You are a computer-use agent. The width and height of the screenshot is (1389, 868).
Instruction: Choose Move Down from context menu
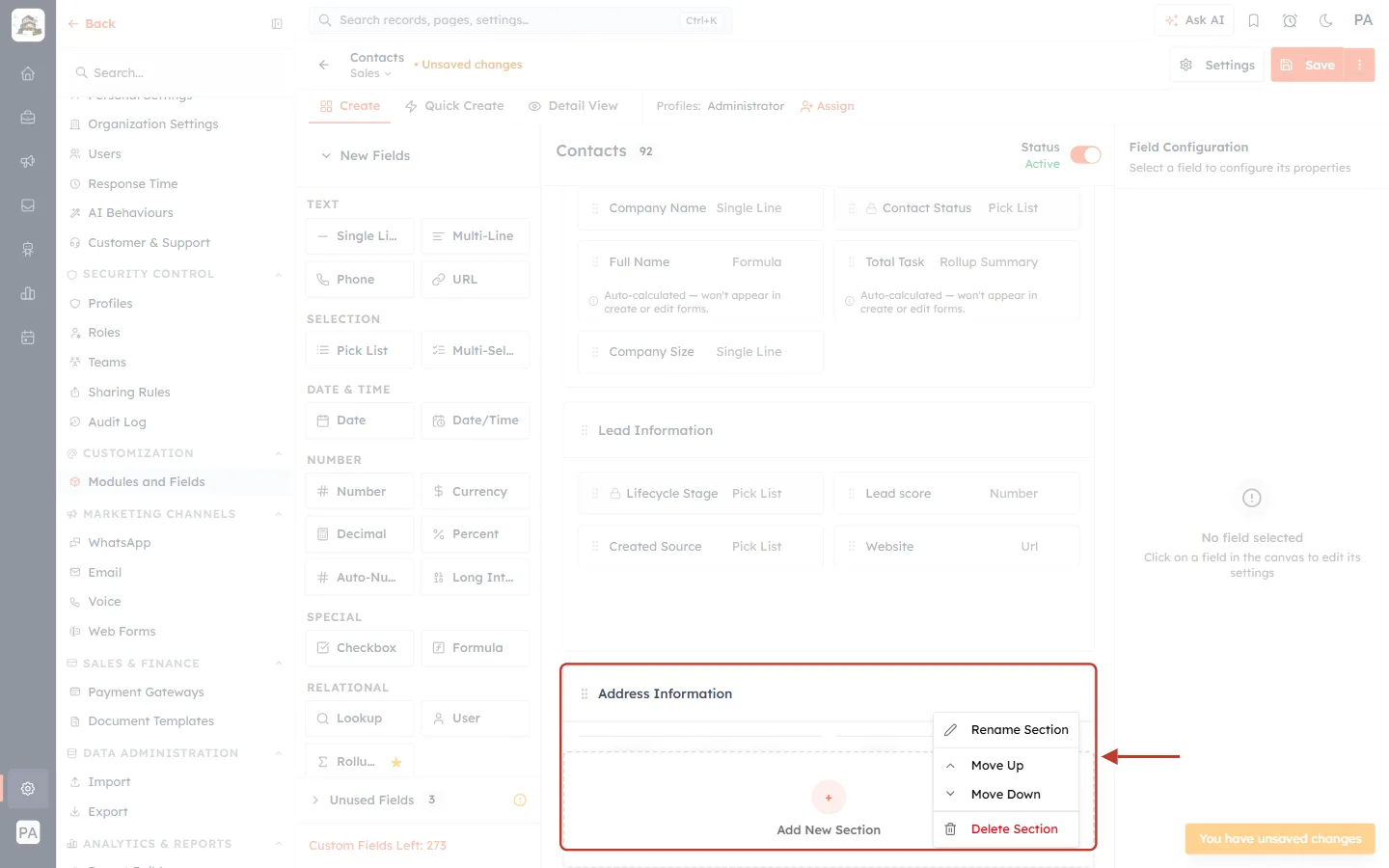pos(1006,795)
